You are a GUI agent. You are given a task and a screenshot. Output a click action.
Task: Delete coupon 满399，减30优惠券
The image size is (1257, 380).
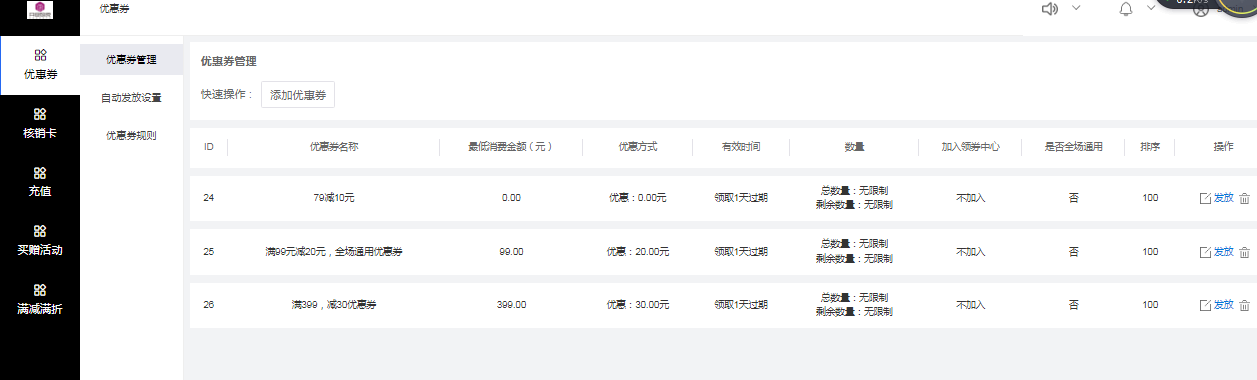point(1245,305)
